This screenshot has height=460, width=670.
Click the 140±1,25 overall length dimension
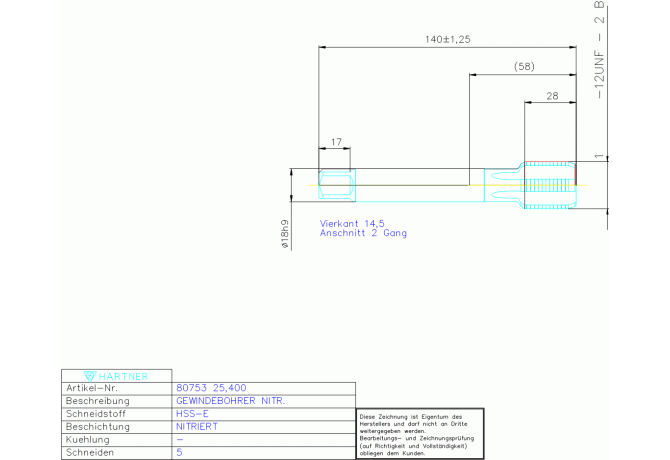[x=447, y=39]
